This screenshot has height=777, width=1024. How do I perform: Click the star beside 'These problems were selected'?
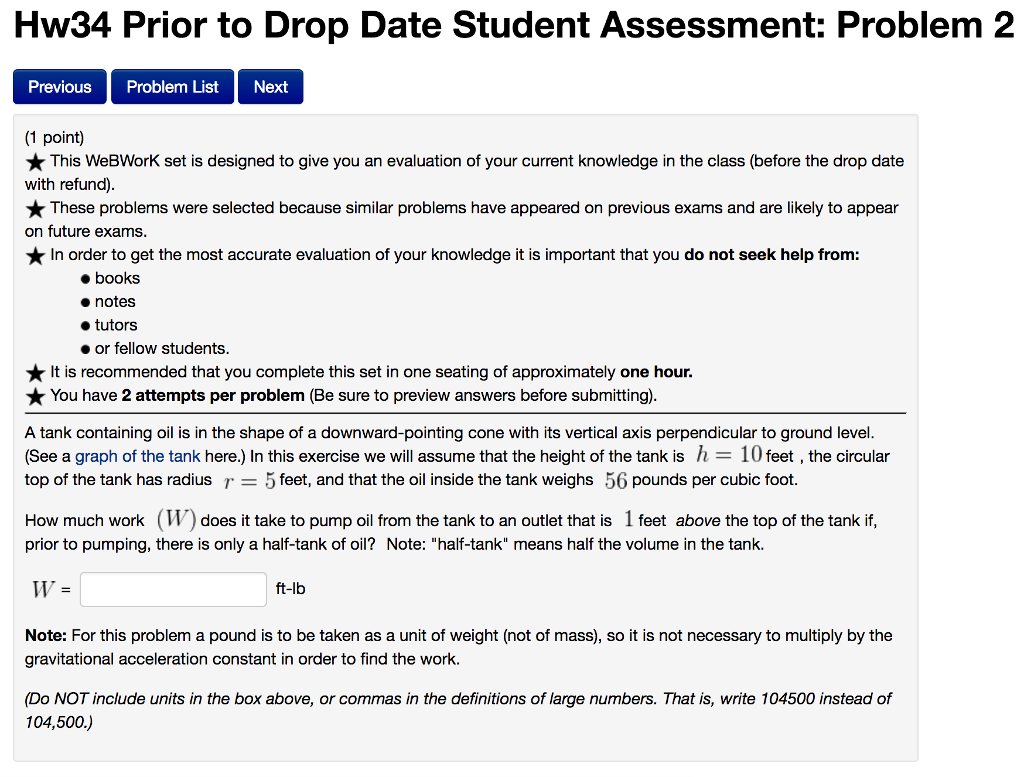pos(35,209)
